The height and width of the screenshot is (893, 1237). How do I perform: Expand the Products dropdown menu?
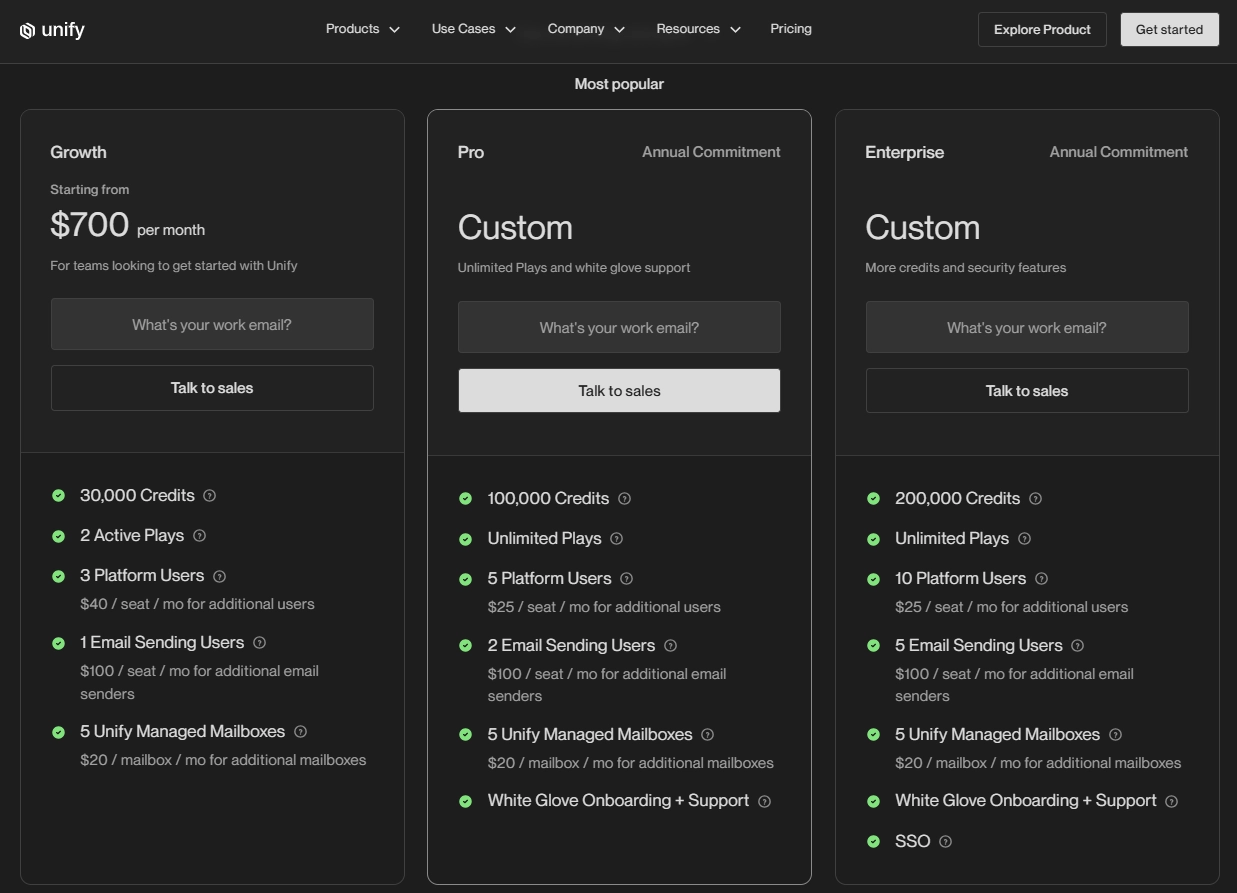click(x=363, y=29)
